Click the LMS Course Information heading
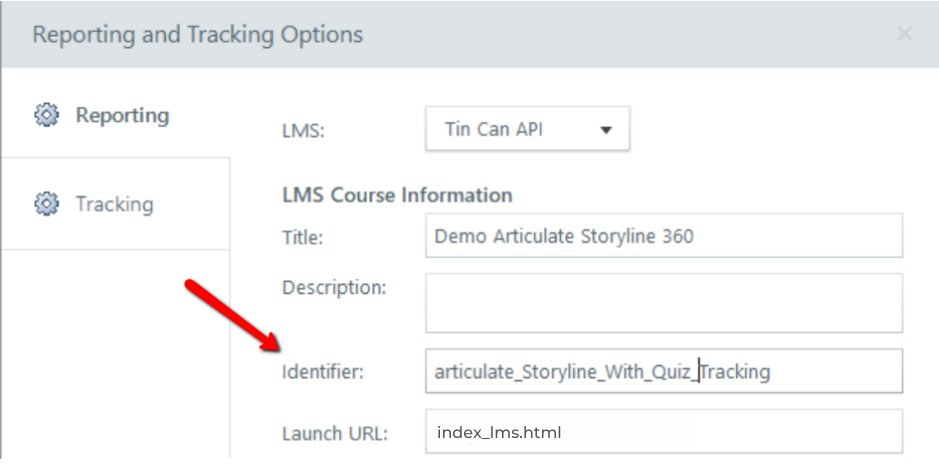The width and height of the screenshot is (939, 467). click(x=397, y=195)
